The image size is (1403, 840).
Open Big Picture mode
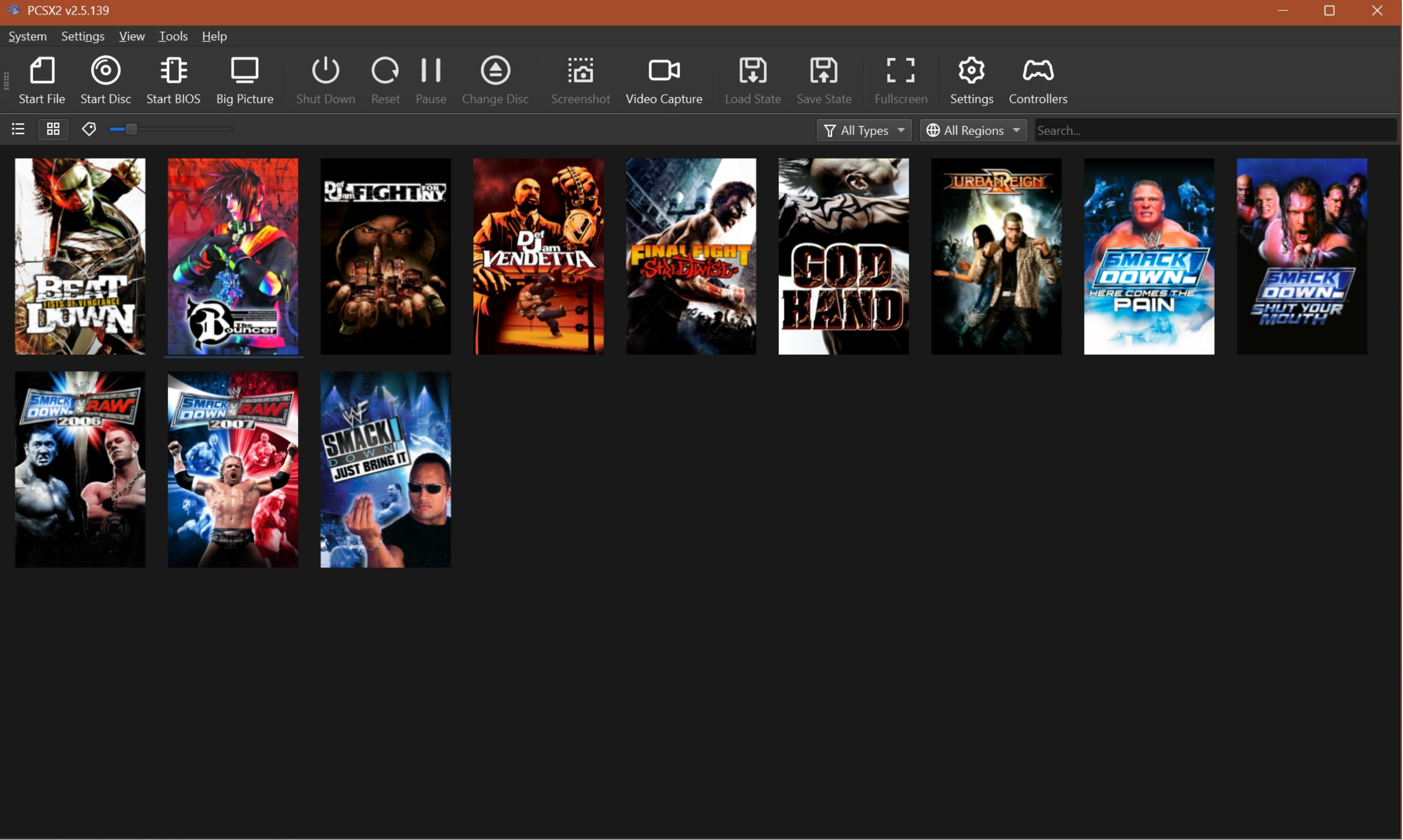coord(245,80)
